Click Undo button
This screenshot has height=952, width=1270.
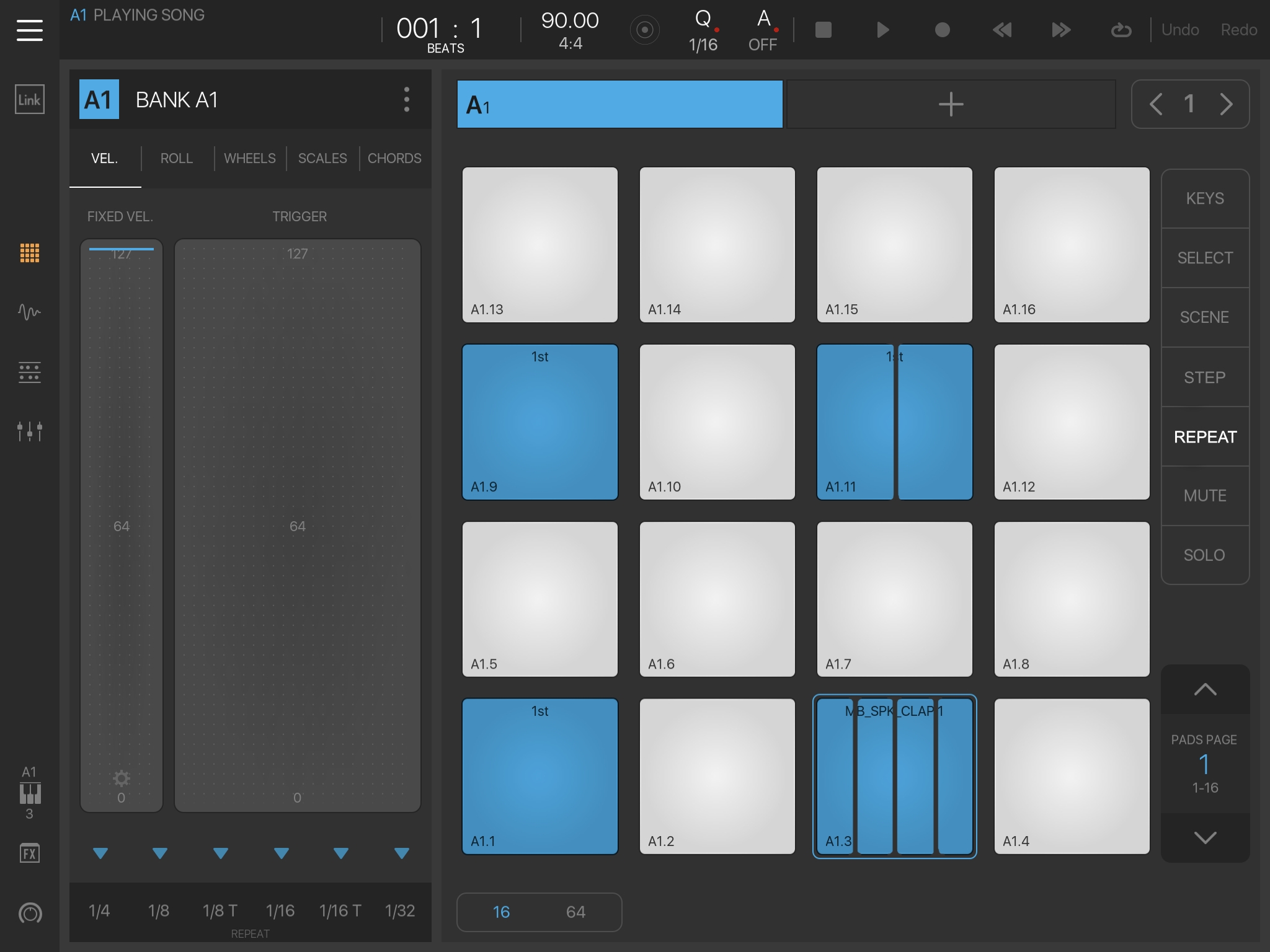point(1180,30)
